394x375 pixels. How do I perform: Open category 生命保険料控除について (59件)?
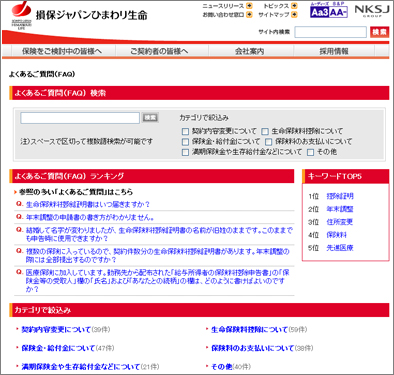[249, 330]
